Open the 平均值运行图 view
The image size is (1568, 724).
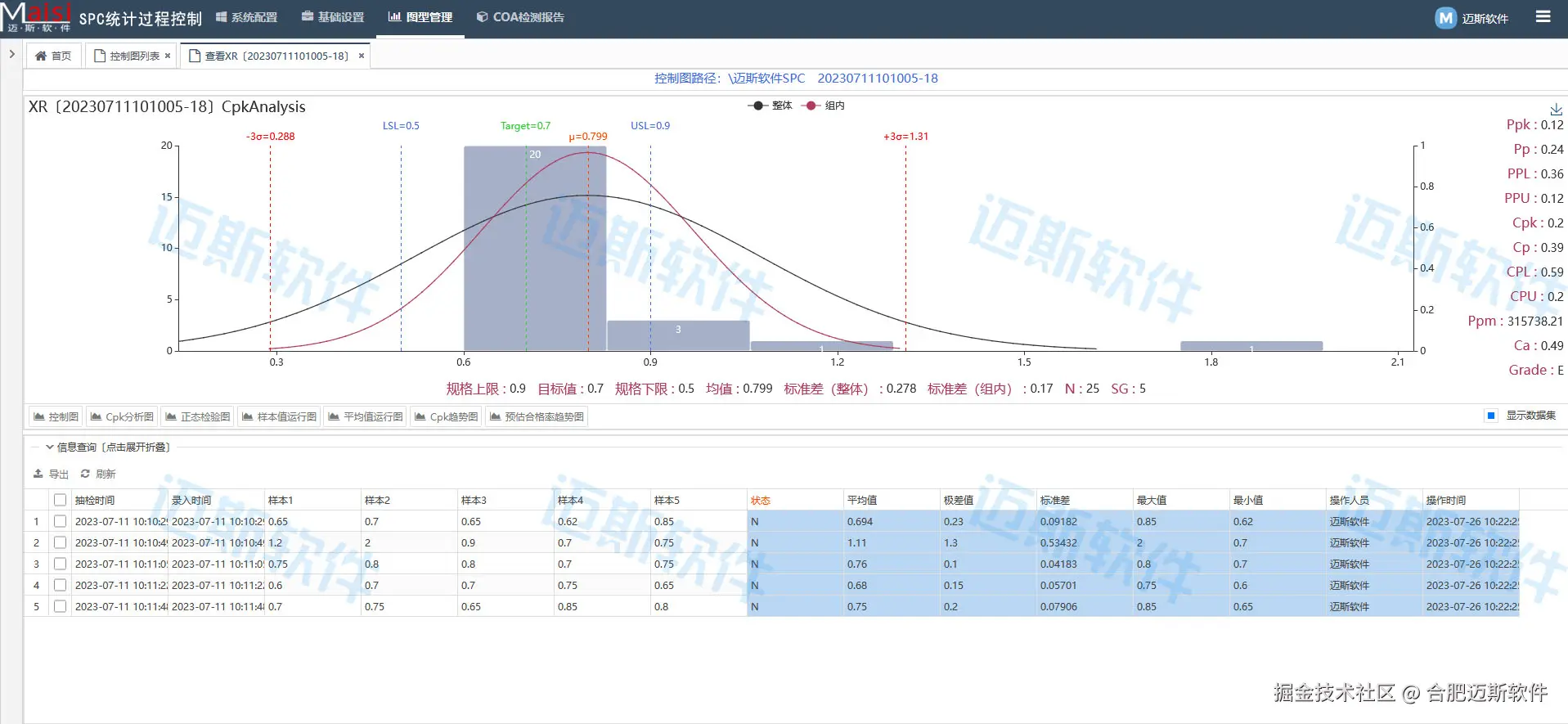365,416
